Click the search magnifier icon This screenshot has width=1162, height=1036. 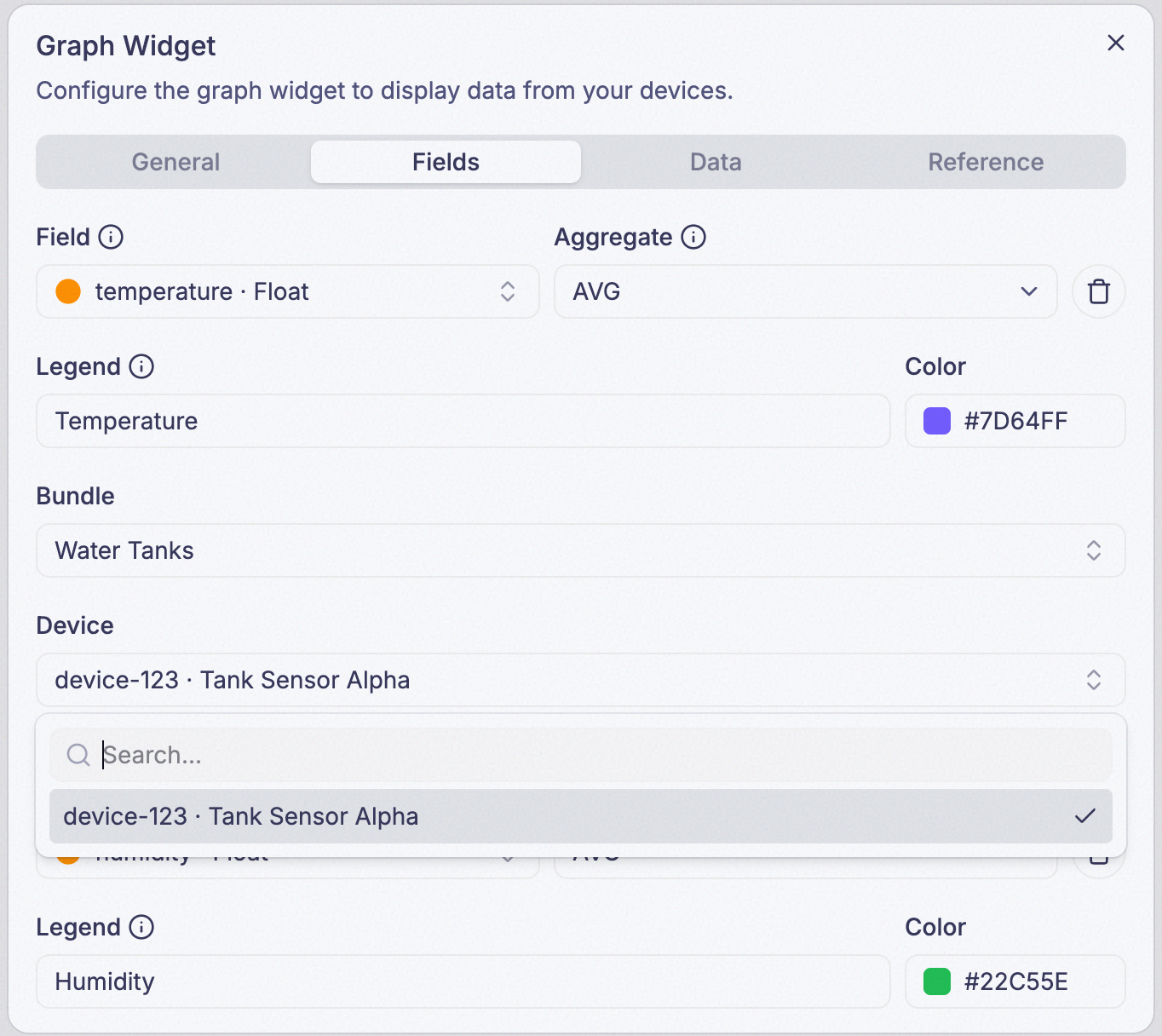coord(78,755)
